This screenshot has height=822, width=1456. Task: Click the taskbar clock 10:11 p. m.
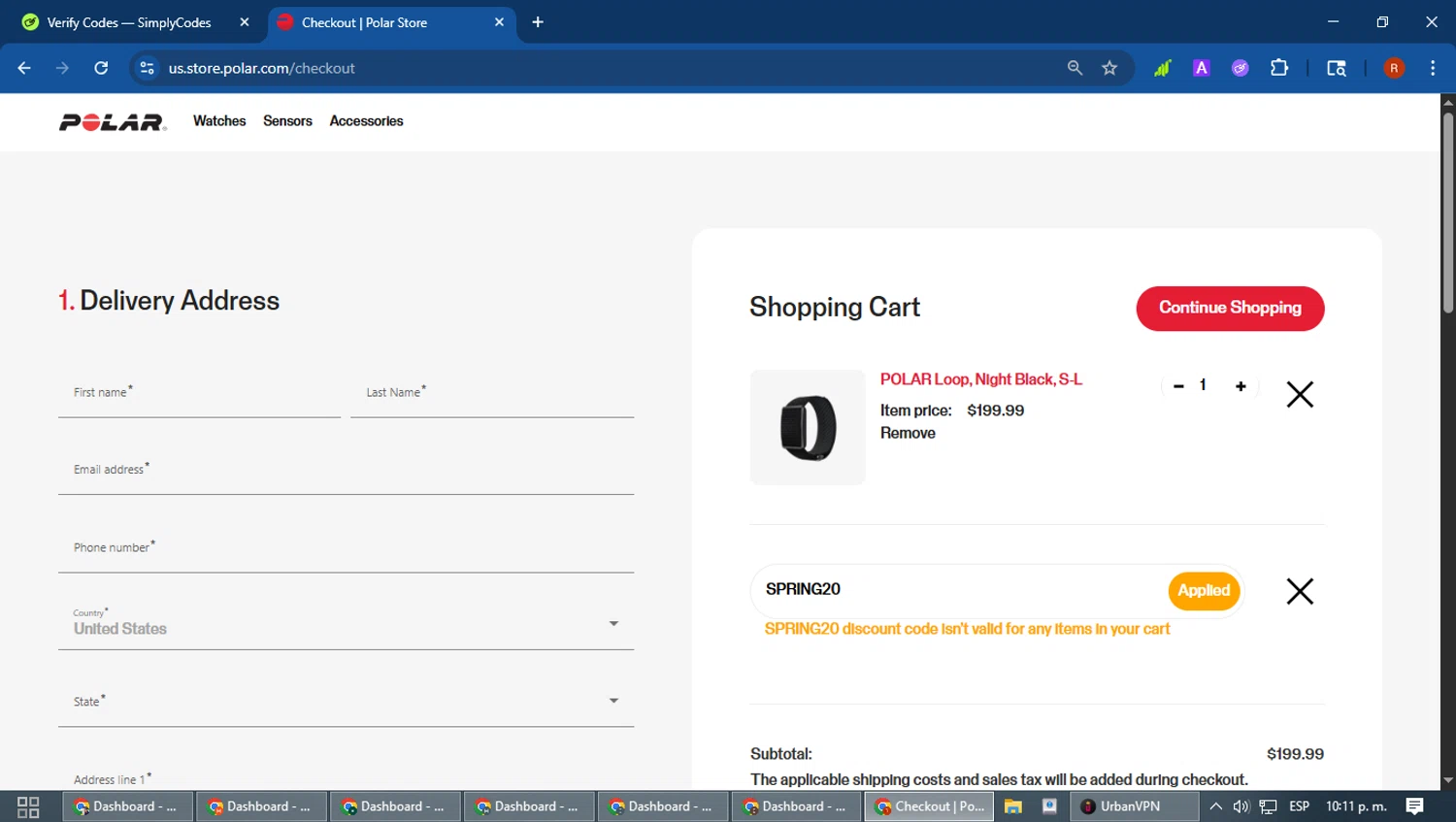pos(1356,806)
